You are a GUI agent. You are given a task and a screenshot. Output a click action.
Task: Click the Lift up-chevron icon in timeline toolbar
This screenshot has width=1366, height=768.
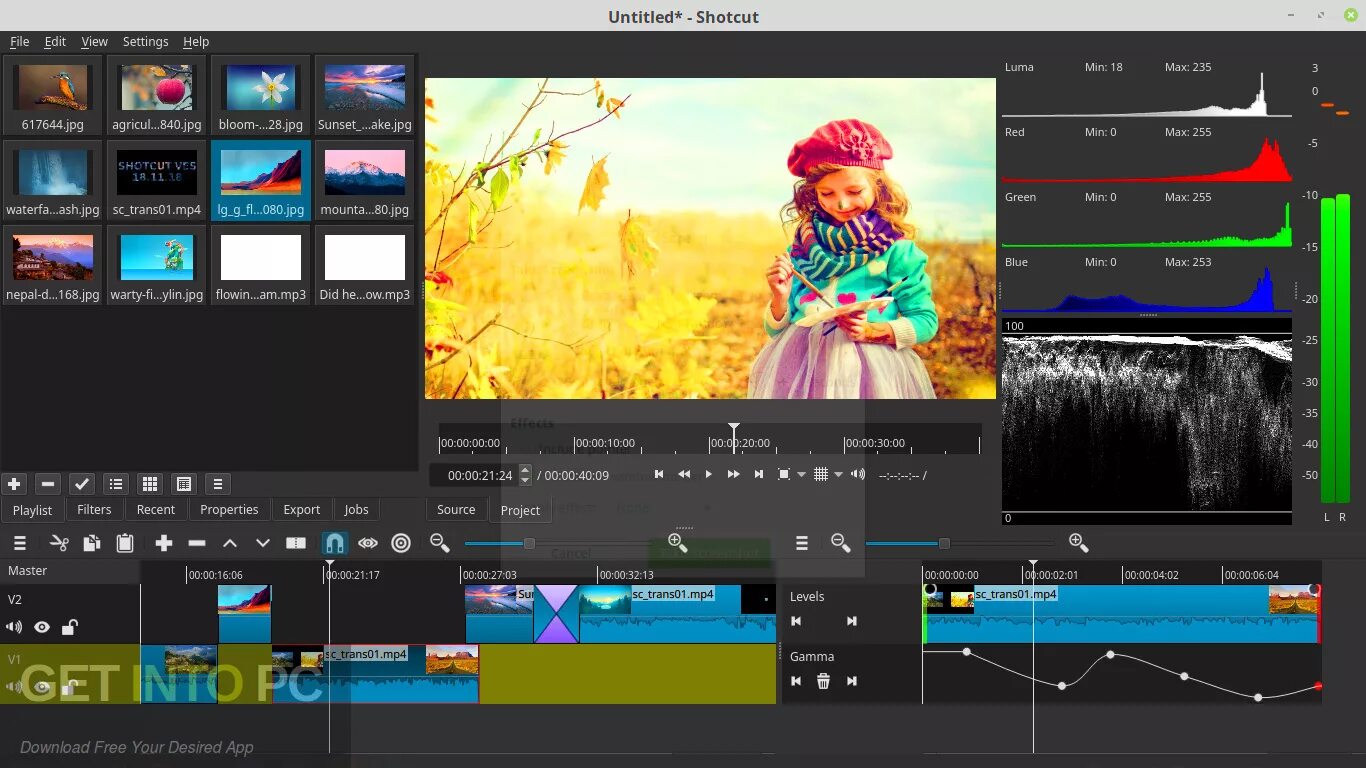tap(230, 543)
